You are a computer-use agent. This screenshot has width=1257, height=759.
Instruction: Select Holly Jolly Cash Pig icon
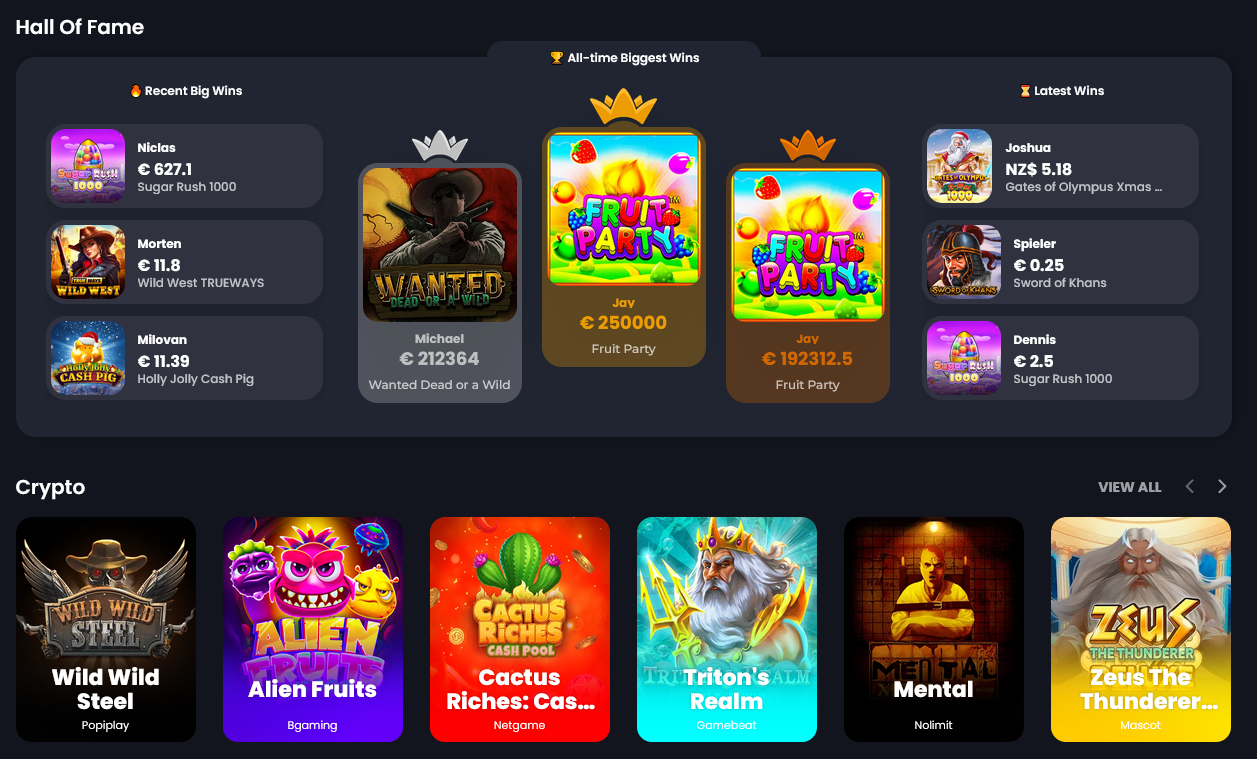88,358
